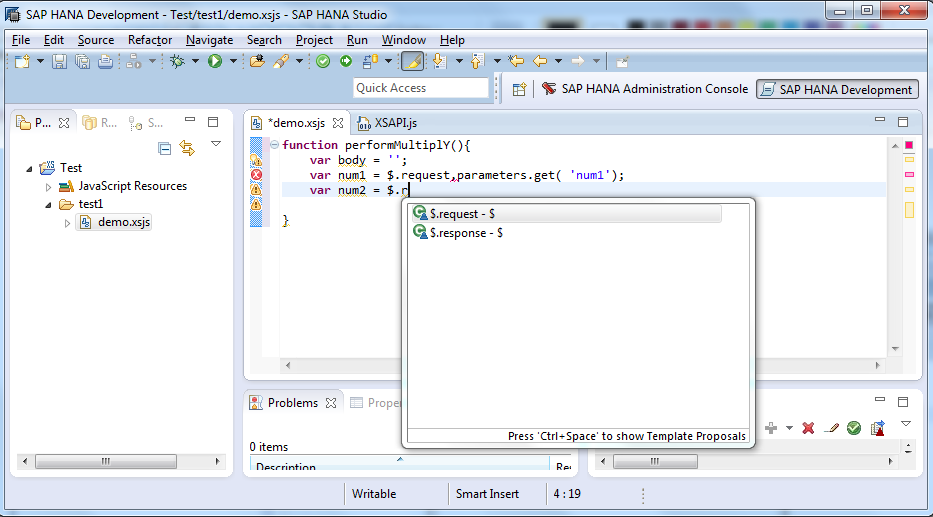The image size is (933, 517).
Task: Expand the JavaScript Resources node
Action: click(x=47, y=186)
